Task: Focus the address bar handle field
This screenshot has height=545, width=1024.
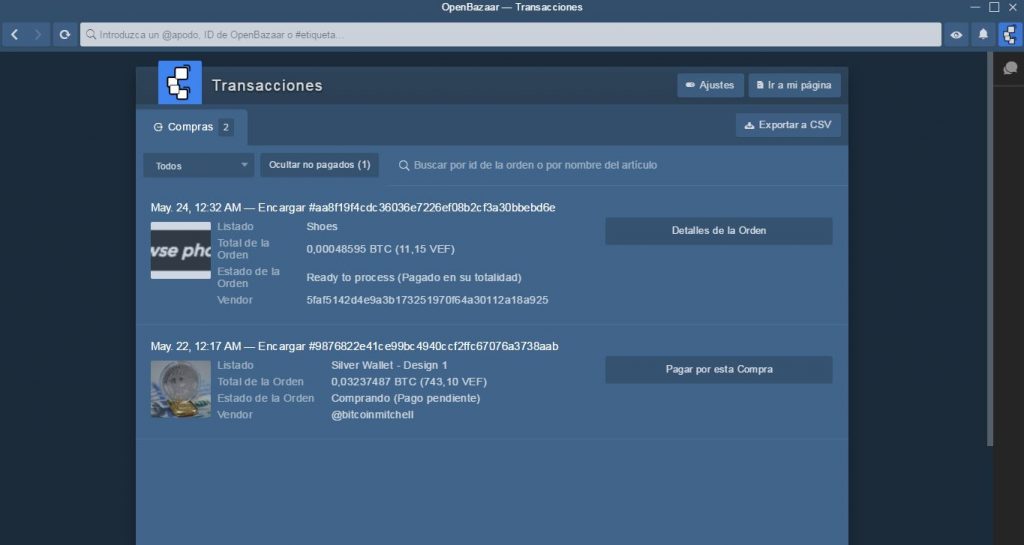Action: coord(510,35)
